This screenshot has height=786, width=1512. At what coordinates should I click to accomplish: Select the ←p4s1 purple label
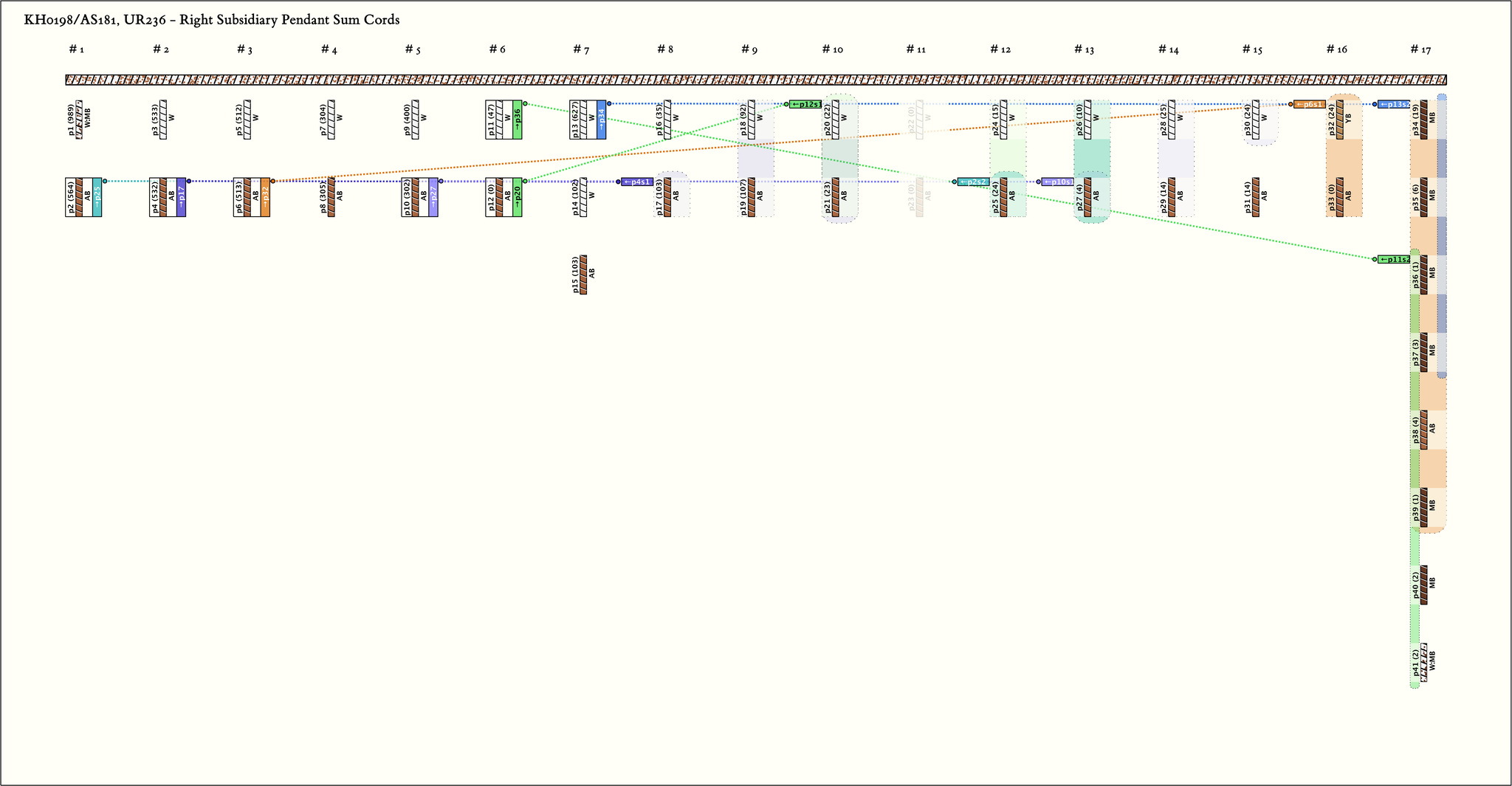click(x=637, y=182)
